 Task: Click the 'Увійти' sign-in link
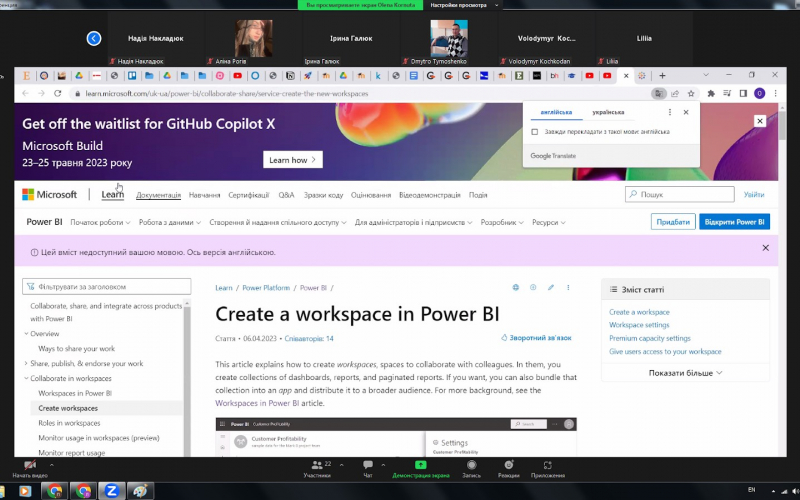click(754, 194)
